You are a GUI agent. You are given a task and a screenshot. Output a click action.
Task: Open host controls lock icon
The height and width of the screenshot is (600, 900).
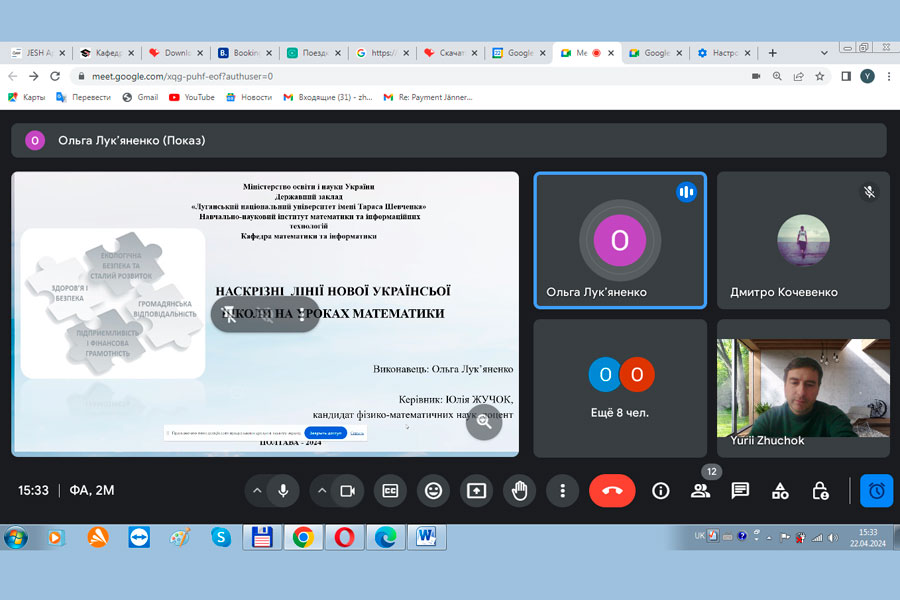[x=820, y=491]
